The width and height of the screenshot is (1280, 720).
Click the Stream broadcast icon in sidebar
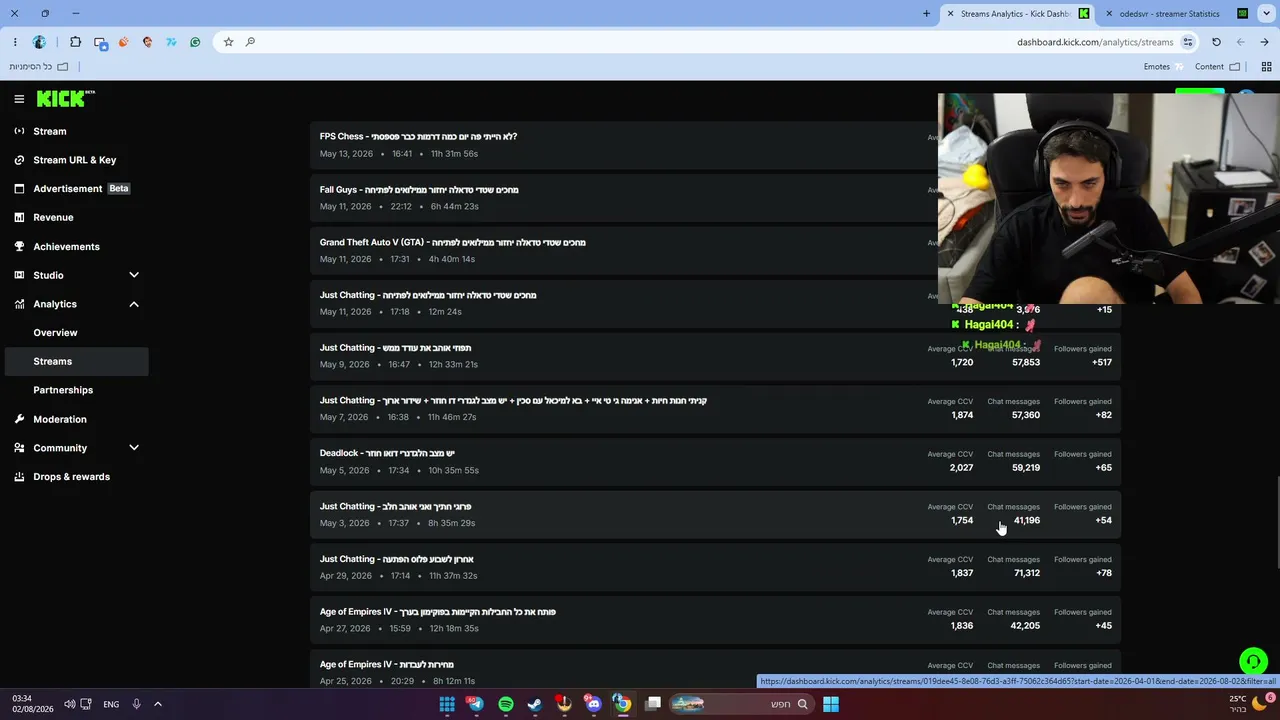click(19, 131)
